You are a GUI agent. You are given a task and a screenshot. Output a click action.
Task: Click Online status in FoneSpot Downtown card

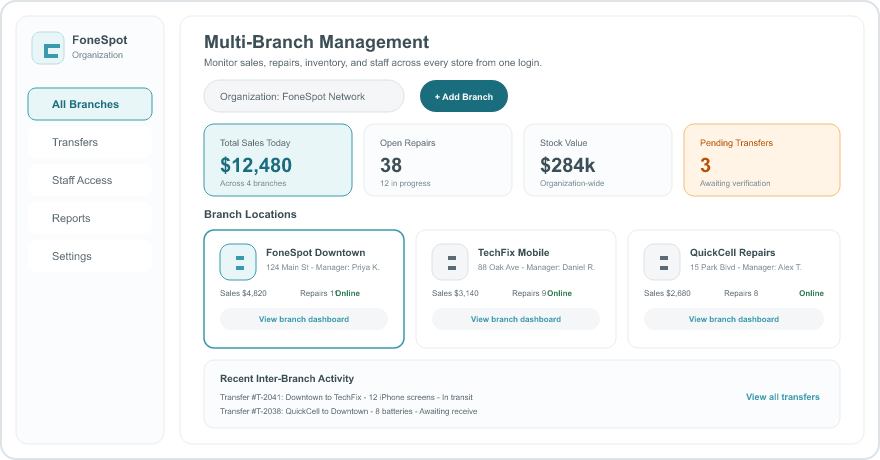click(x=348, y=293)
